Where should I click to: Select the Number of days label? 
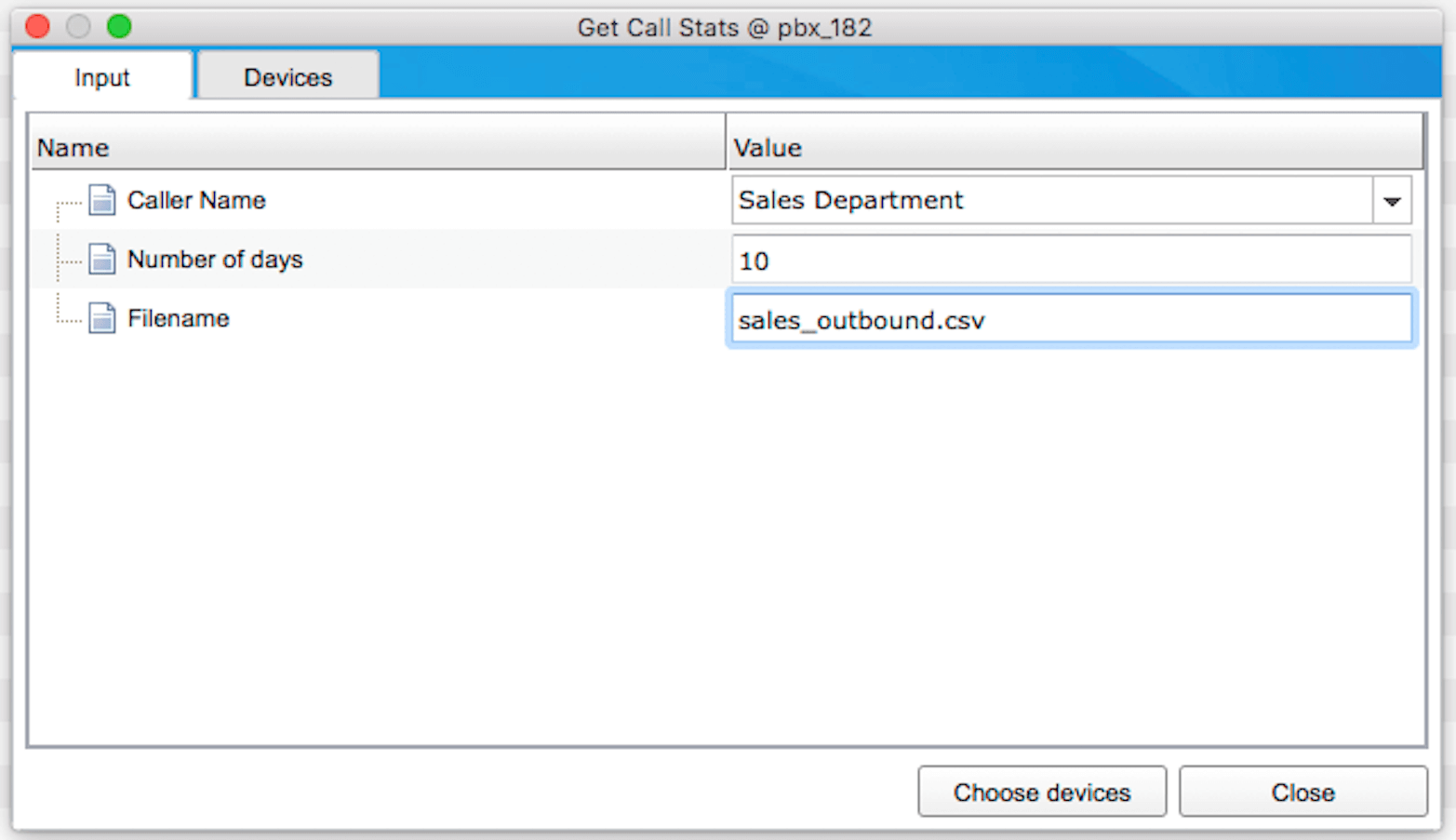pos(215,260)
